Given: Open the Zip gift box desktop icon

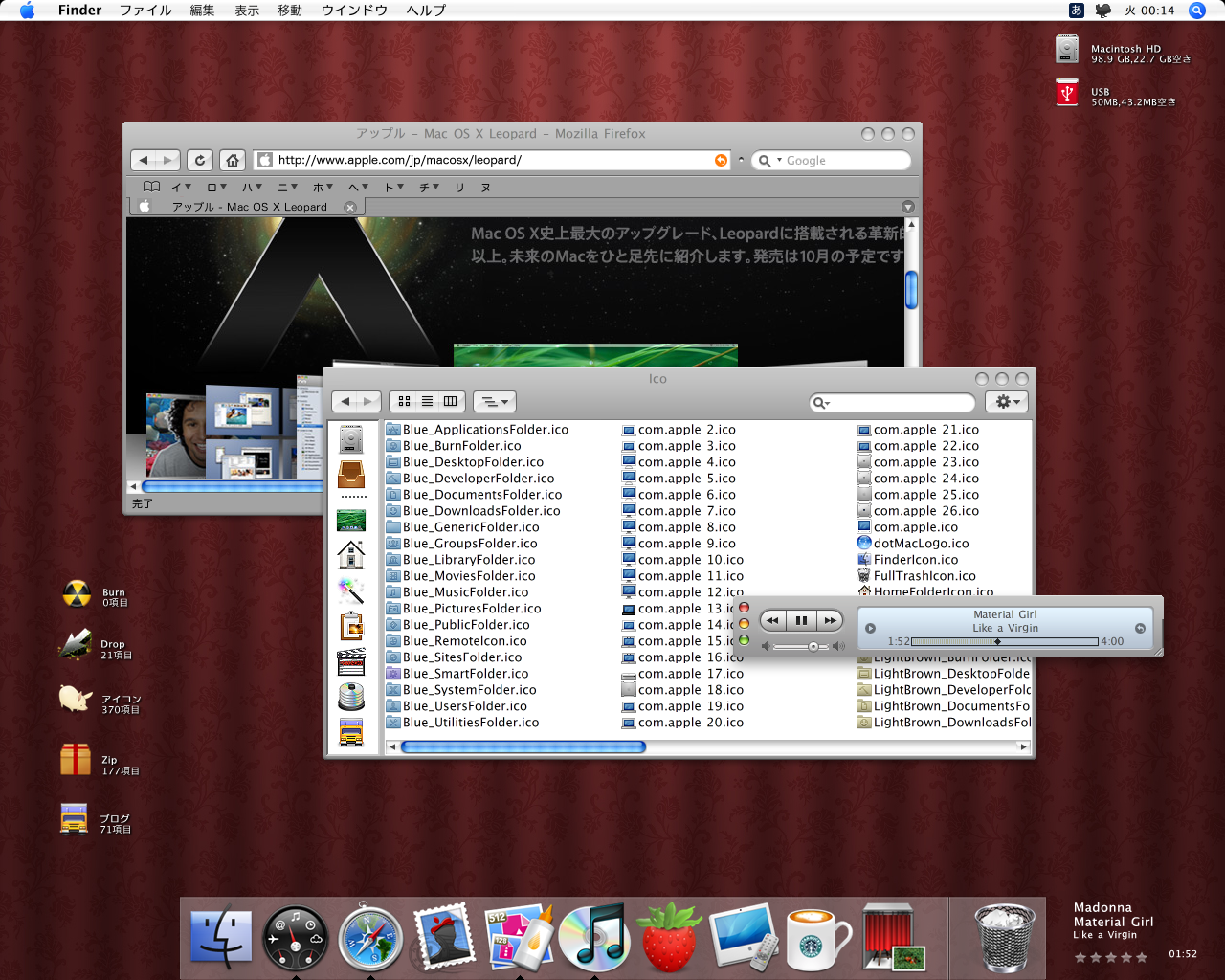Looking at the screenshot, I should coord(76,760).
